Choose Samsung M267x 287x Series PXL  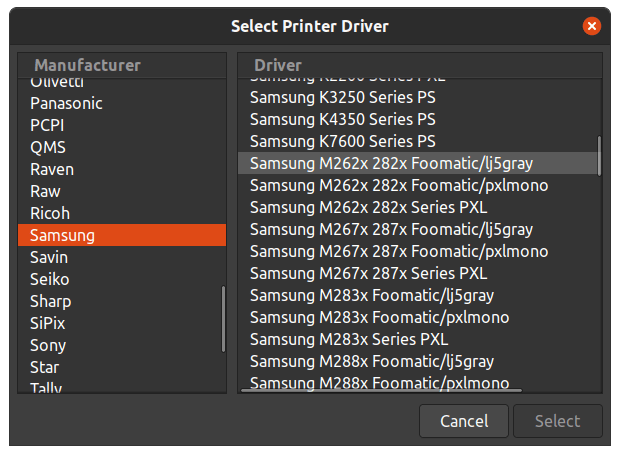(420, 274)
